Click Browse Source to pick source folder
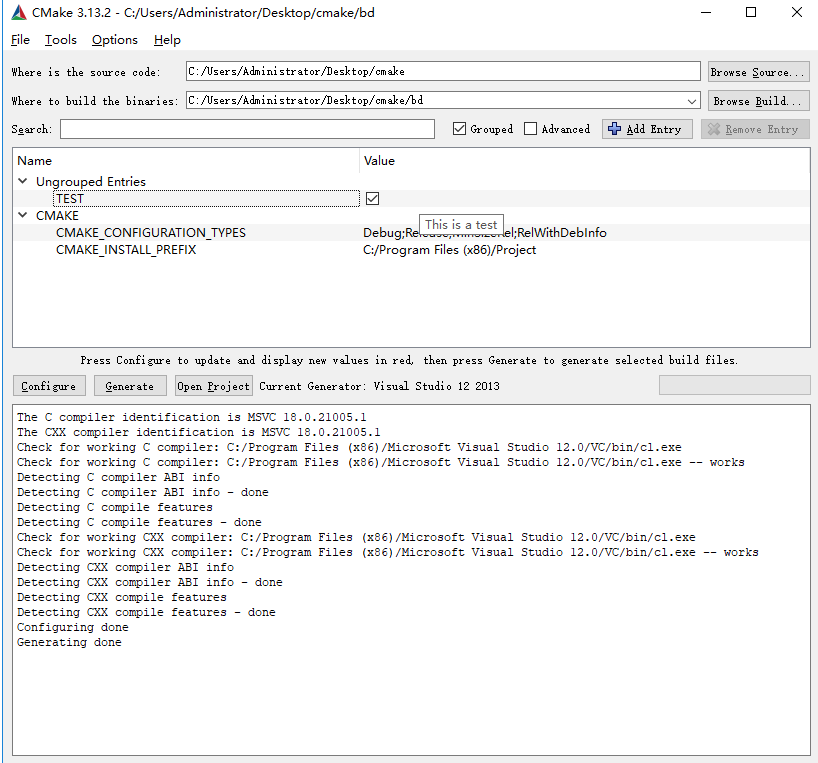Image resolution: width=818 pixels, height=763 pixels. pyautogui.click(x=758, y=71)
